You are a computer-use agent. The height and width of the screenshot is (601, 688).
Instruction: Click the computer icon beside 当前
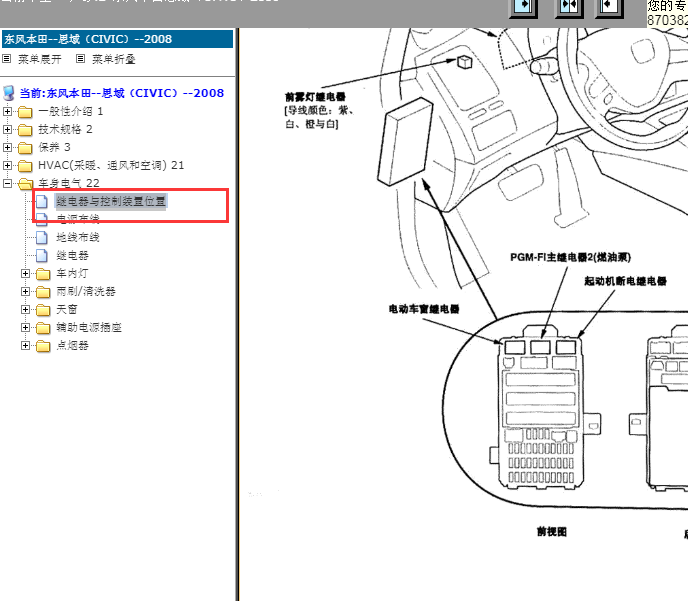pos(9,93)
